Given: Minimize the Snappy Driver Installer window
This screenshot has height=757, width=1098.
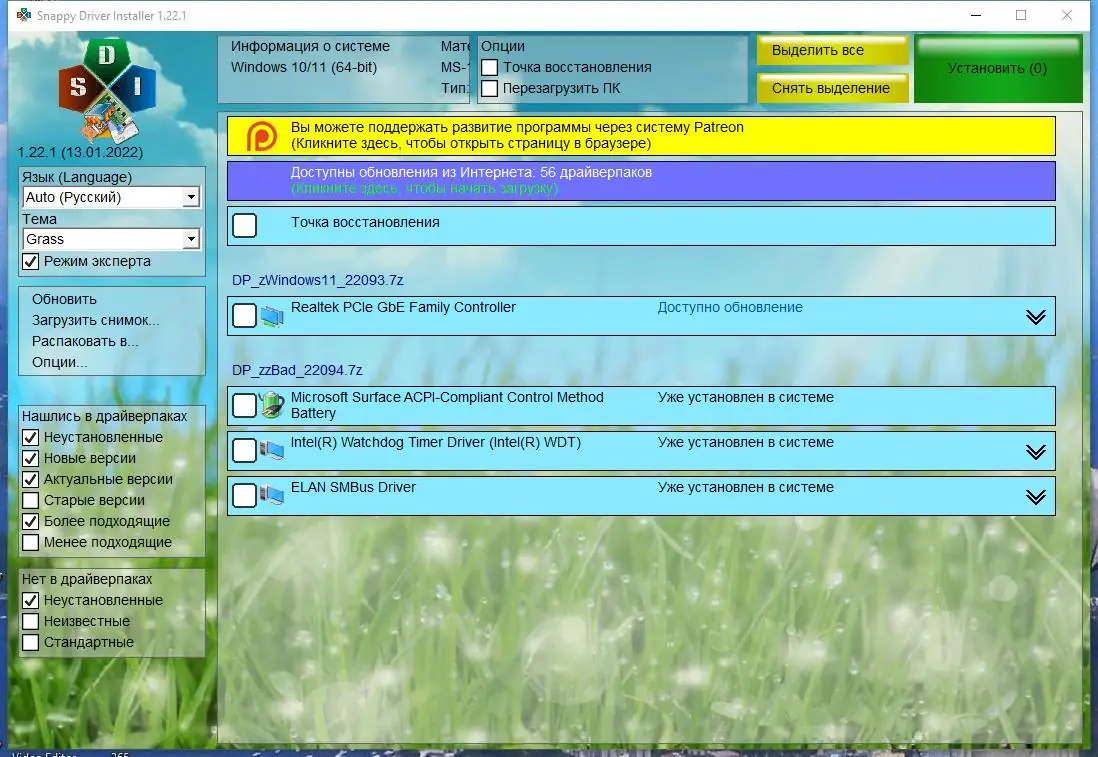Looking at the screenshot, I should [x=976, y=15].
